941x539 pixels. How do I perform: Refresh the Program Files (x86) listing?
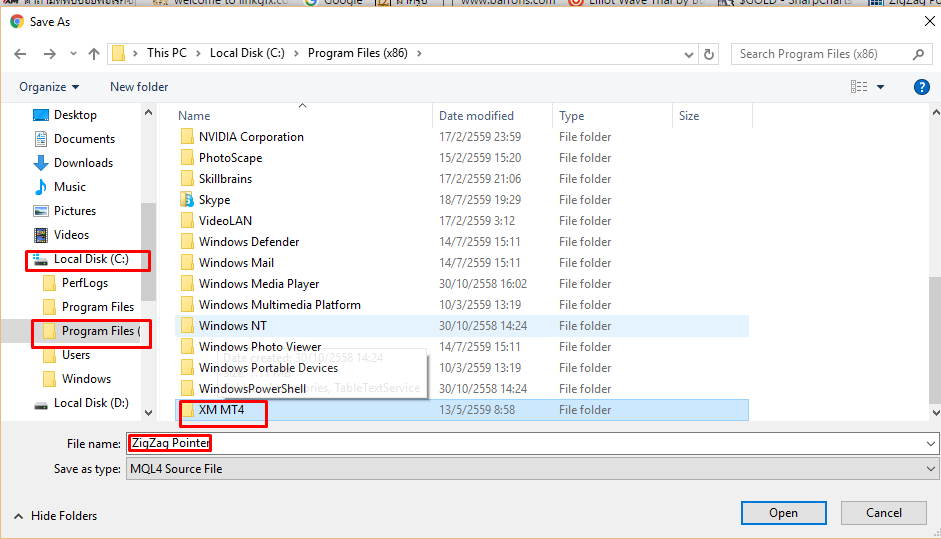click(709, 54)
